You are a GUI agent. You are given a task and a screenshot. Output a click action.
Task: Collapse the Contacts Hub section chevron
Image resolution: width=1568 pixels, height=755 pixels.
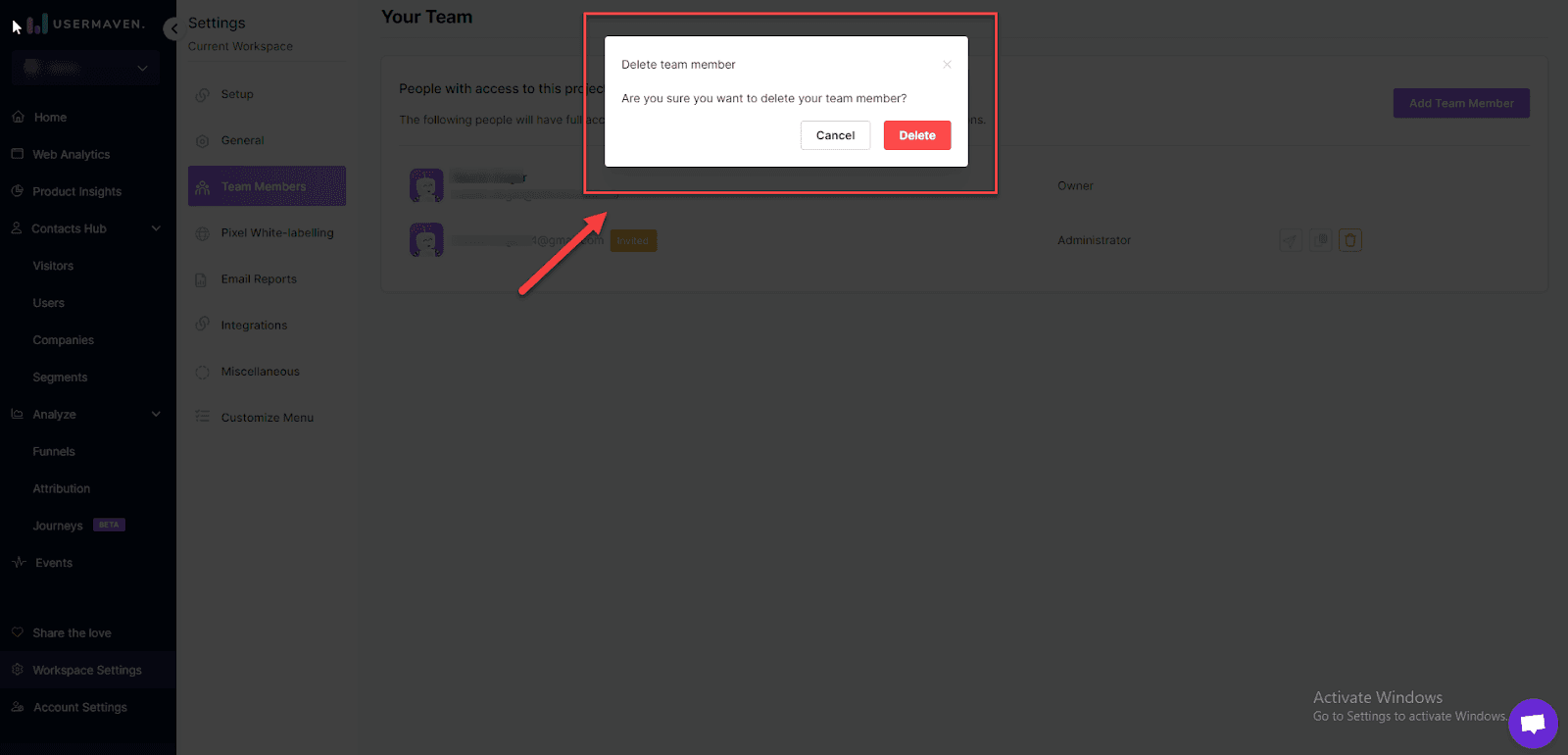(x=156, y=228)
